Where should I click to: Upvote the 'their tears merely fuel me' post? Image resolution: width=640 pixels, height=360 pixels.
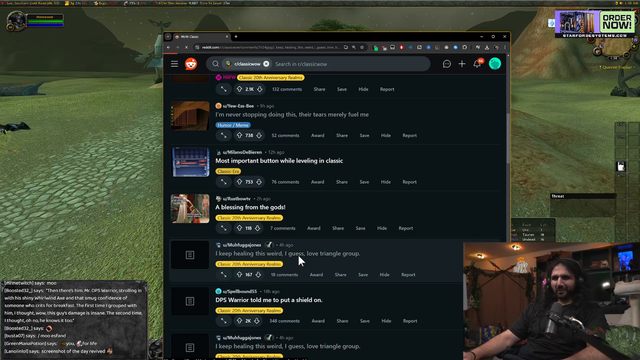pos(239,136)
